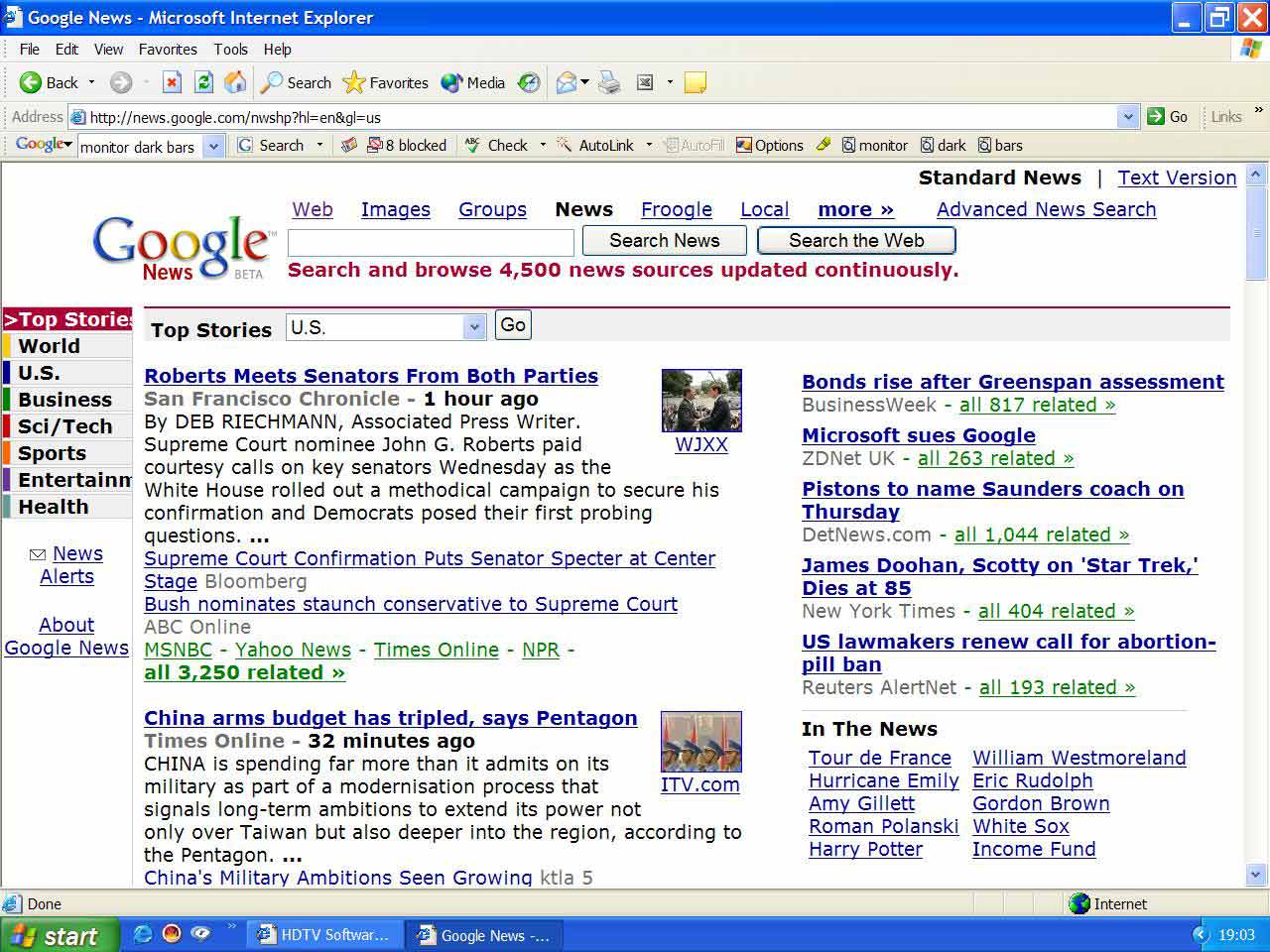1270x952 pixels.
Task: Click Google Toolbar Search button
Action: click(x=271, y=146)
